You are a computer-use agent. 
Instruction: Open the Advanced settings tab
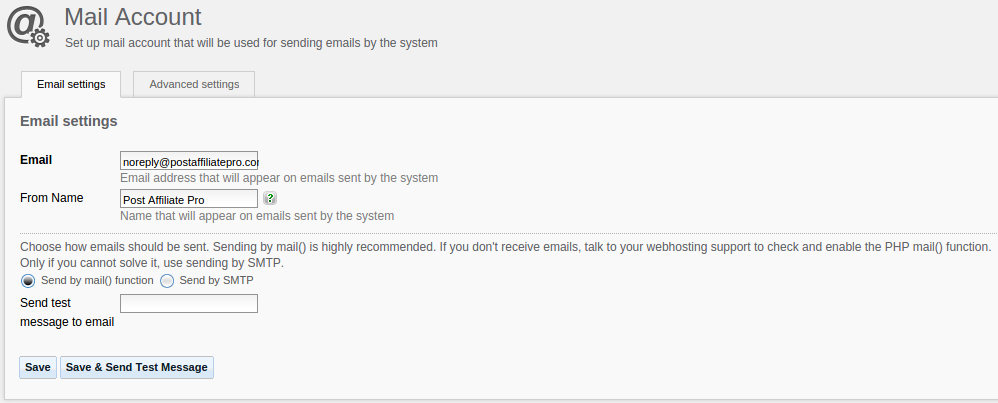(x=194, y=84)
